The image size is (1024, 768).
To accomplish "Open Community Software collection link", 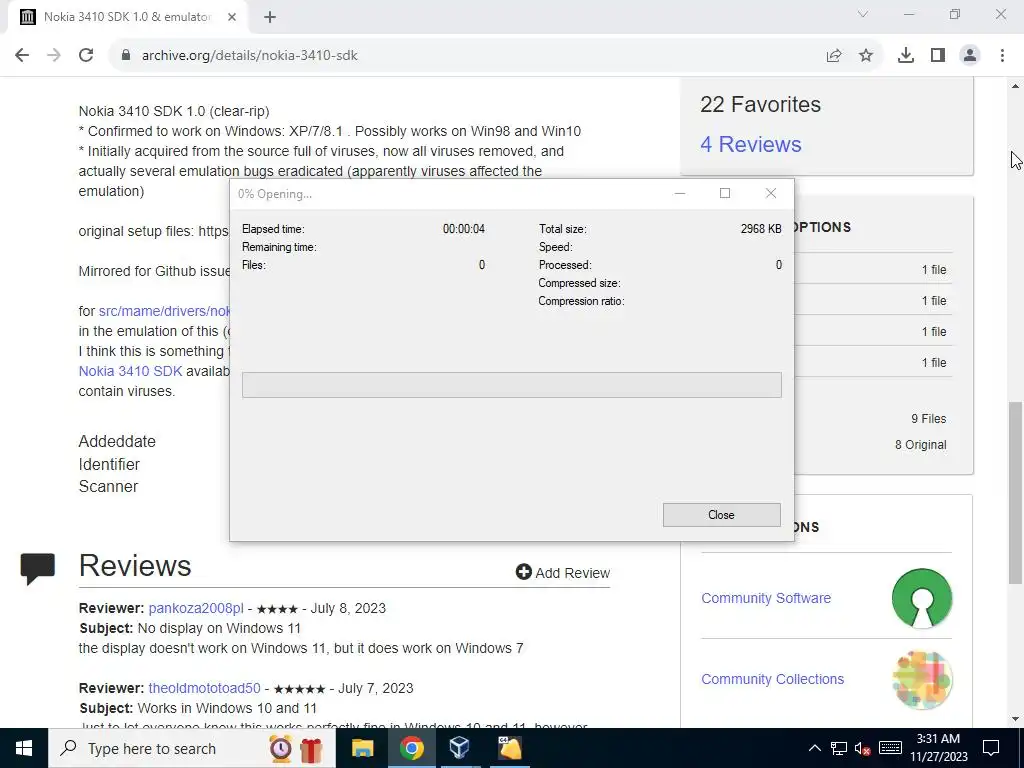I will point(766,598).
